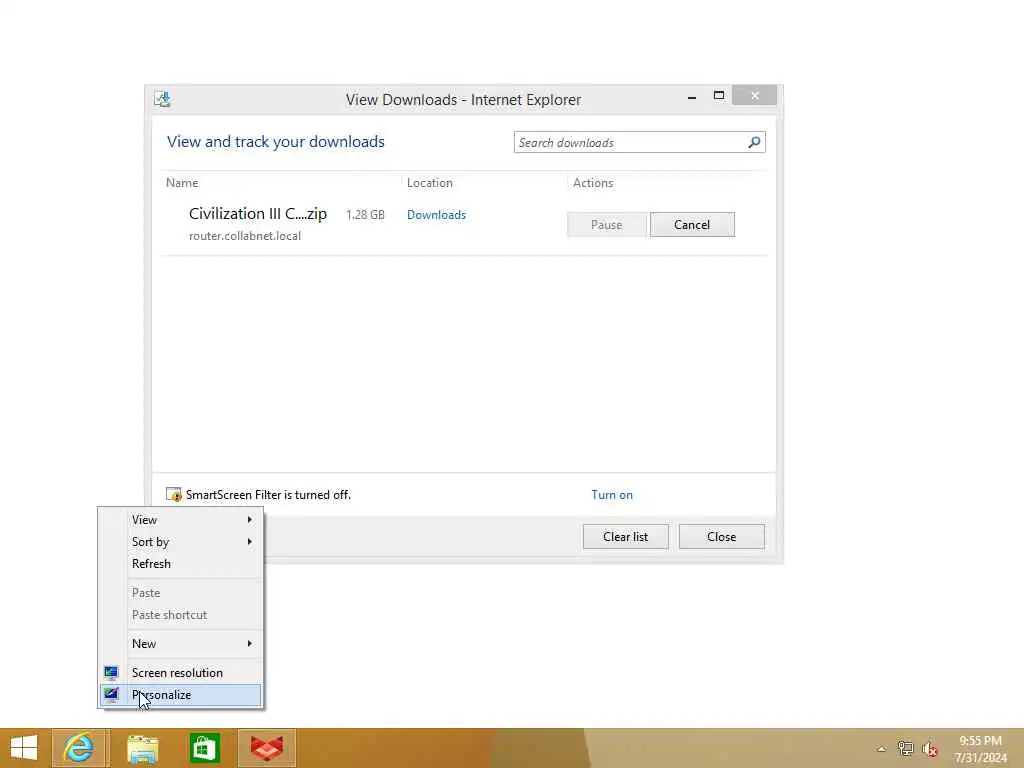Select the Civilization III C....zip file name
Screen dimensions: 1024x768
(x=258, y=214)
